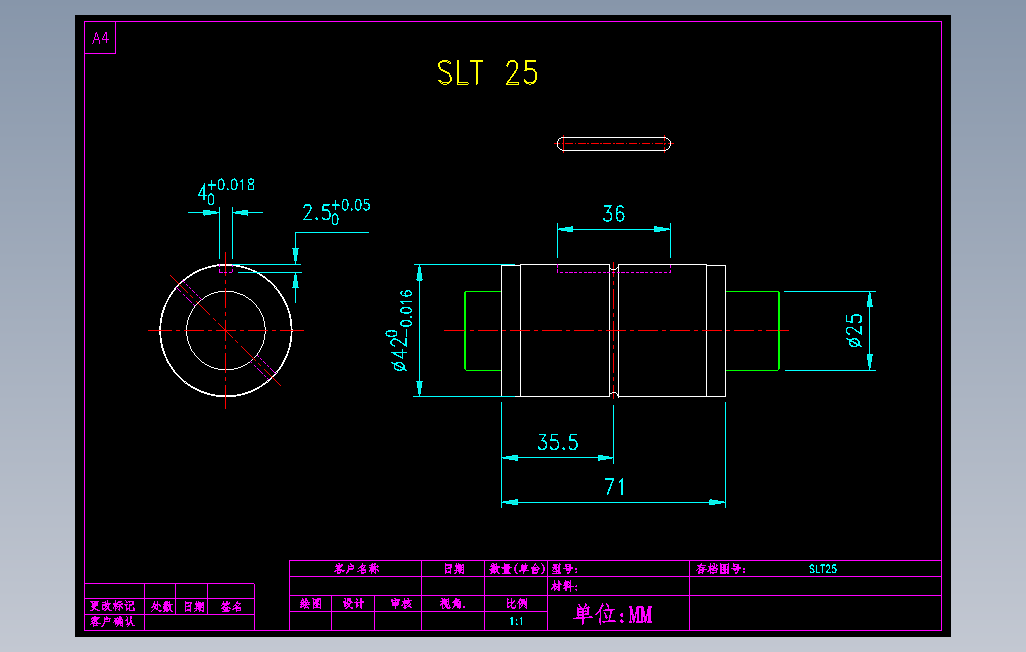
Task: Select the "签名" revision table cell
Action: (x=231, y=607)
